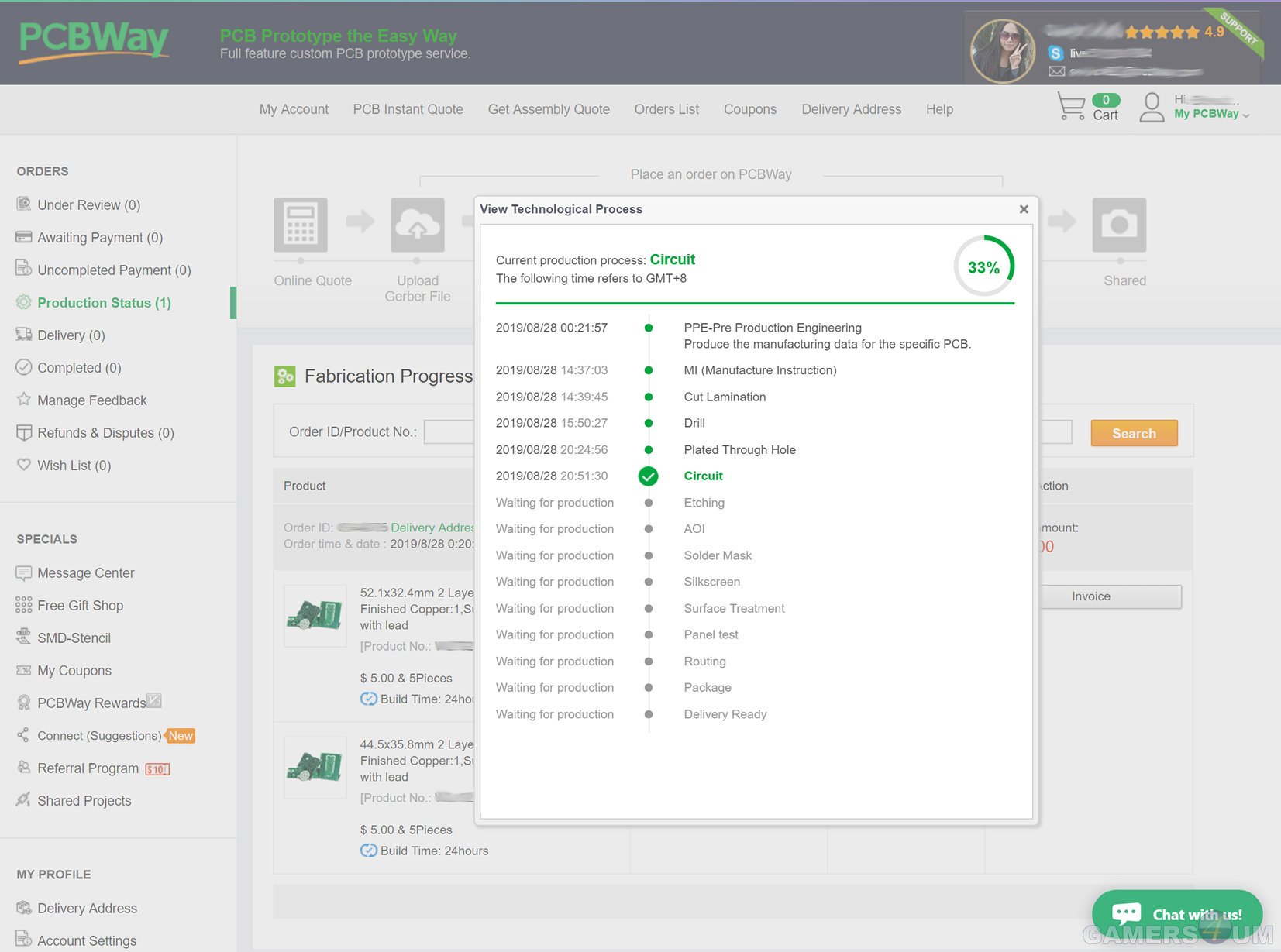Screen dimensions: 1281x952
Task: Click the Surface Treatment step text
Action: click(x=735, y=609)
